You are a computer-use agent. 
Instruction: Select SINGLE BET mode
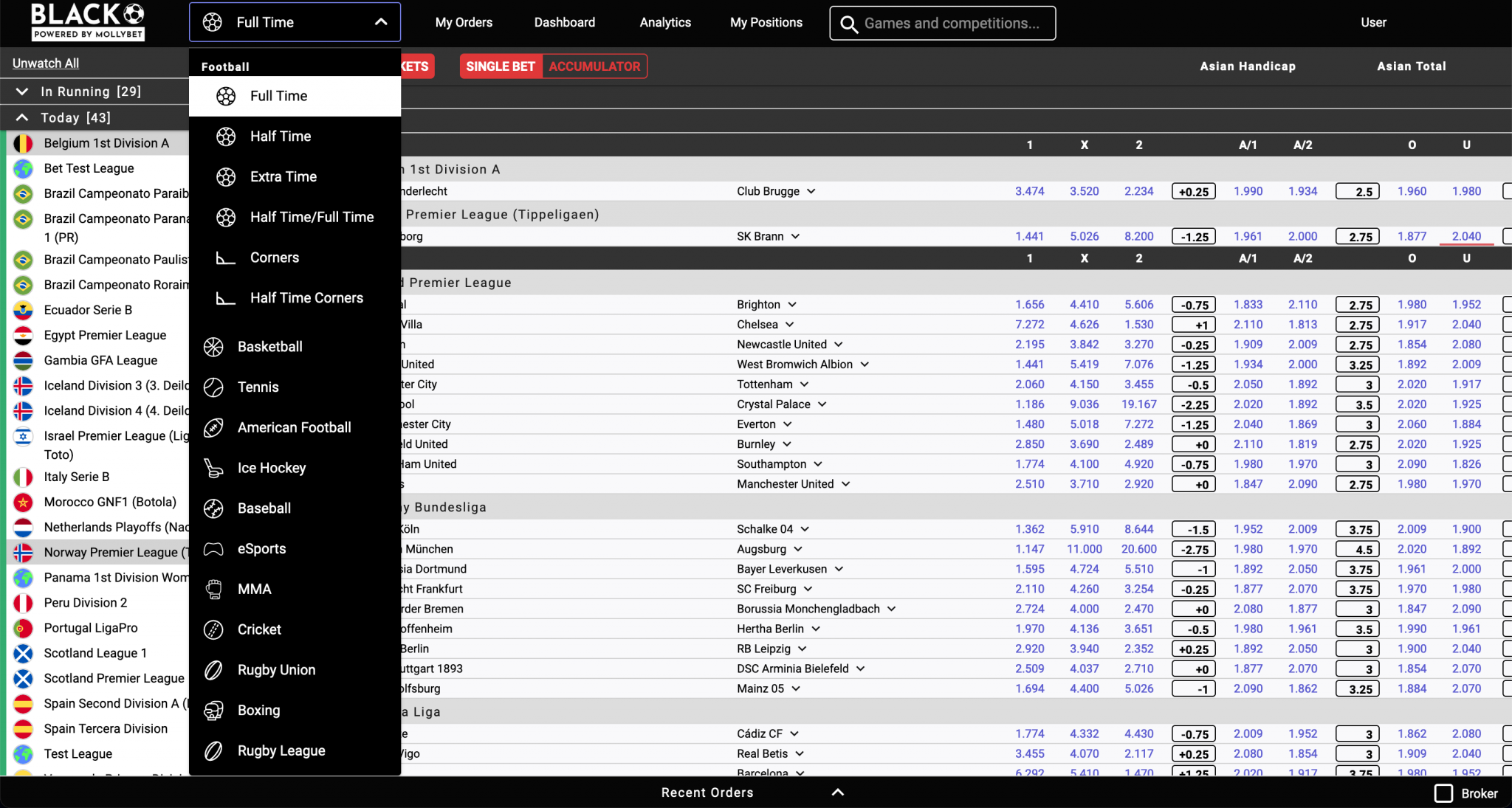tap(500, 66)
